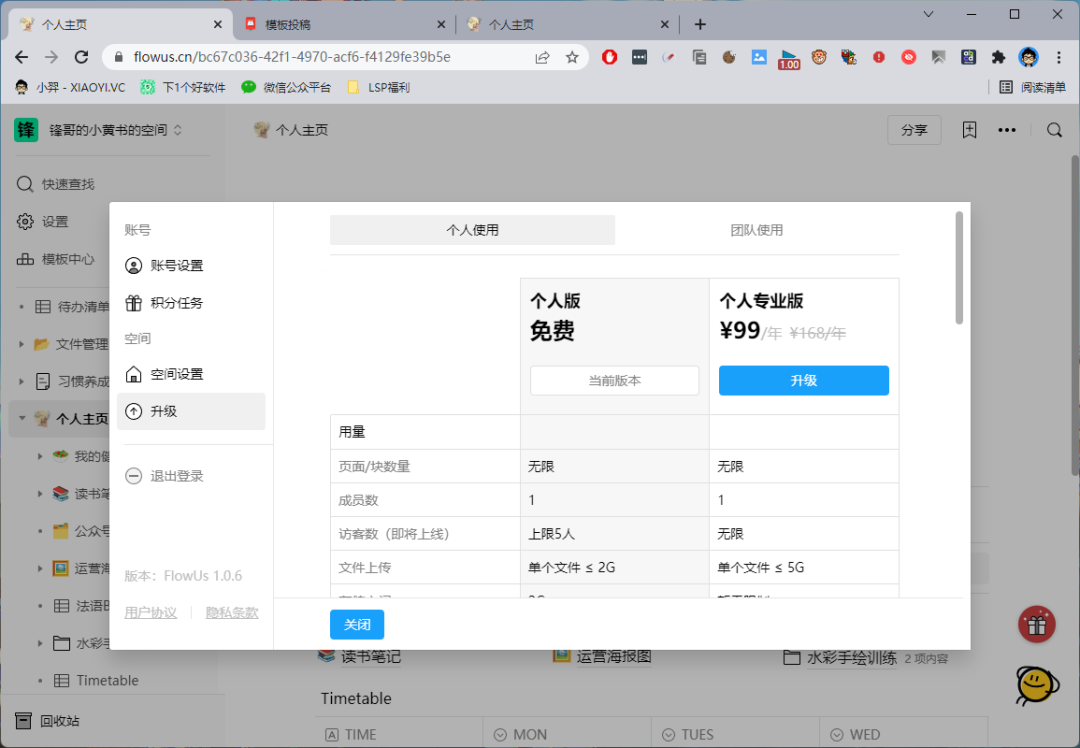Click the red gift floating icon
Viewport: 1080px width, 748px height.
1037,625
